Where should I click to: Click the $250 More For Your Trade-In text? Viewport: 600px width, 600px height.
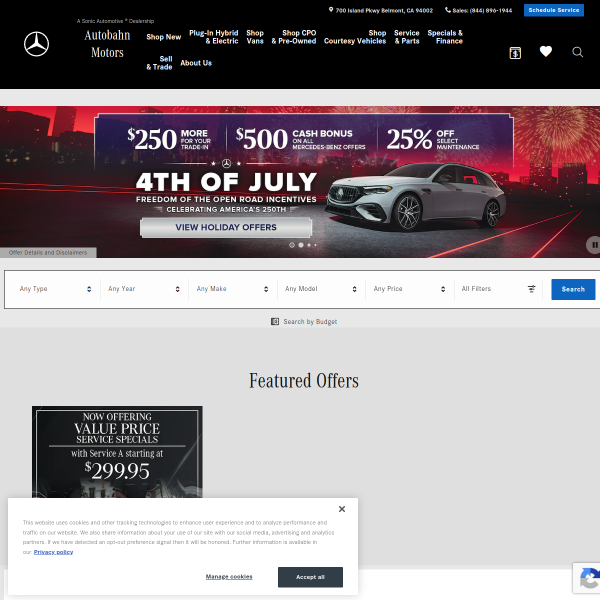coord(169,139)
